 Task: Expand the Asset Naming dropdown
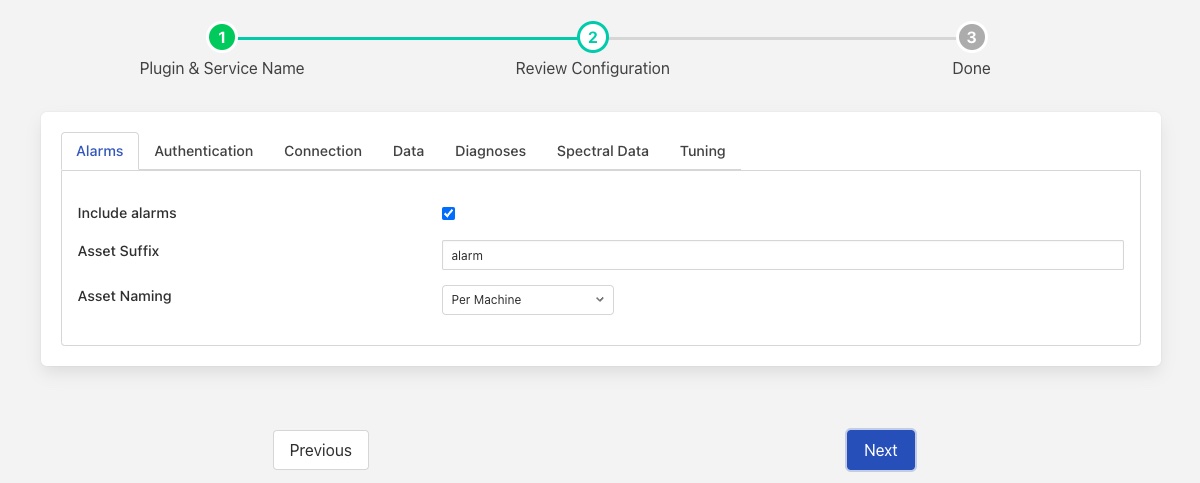click(527, 300)
